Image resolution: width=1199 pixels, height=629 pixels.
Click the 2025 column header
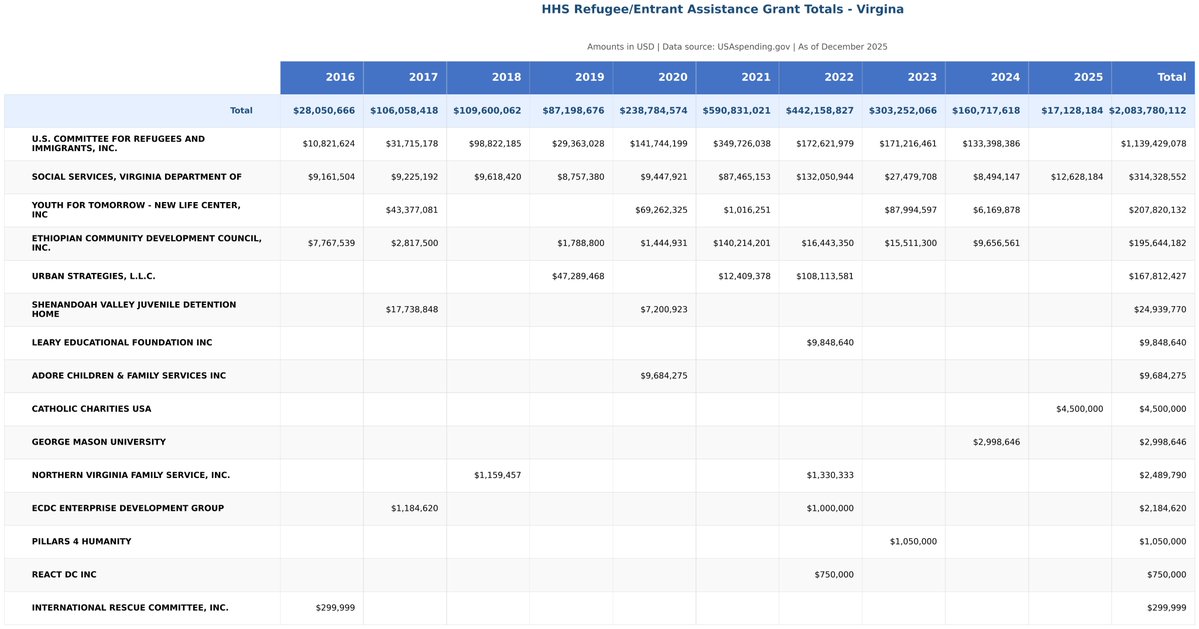1071,77
